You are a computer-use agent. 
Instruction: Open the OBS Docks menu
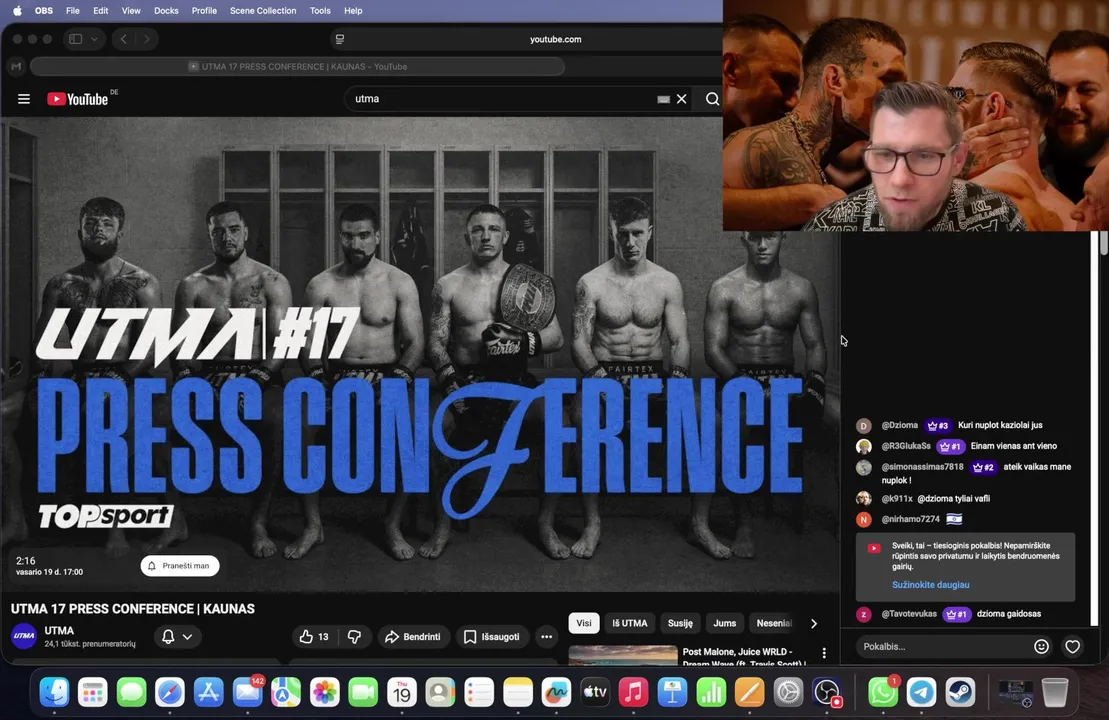pyautogui.click(x=166, y=11)
